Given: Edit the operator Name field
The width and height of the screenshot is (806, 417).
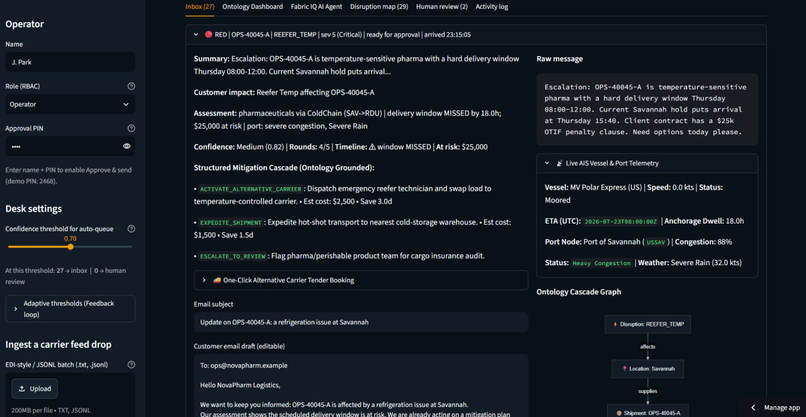Looking at the screenshot, I should [70, 62].
